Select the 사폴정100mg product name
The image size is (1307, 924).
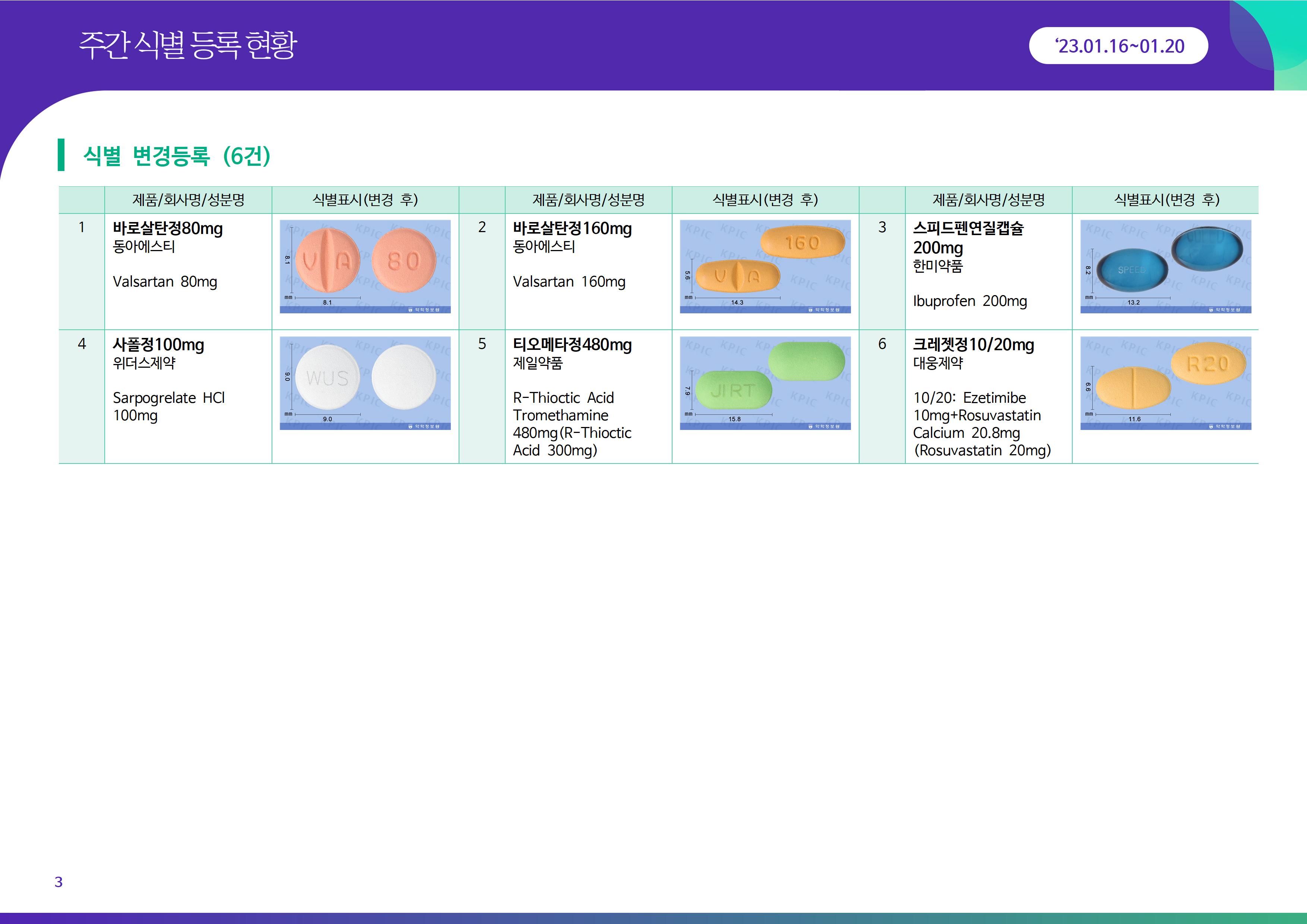click(x=158, y=344)
